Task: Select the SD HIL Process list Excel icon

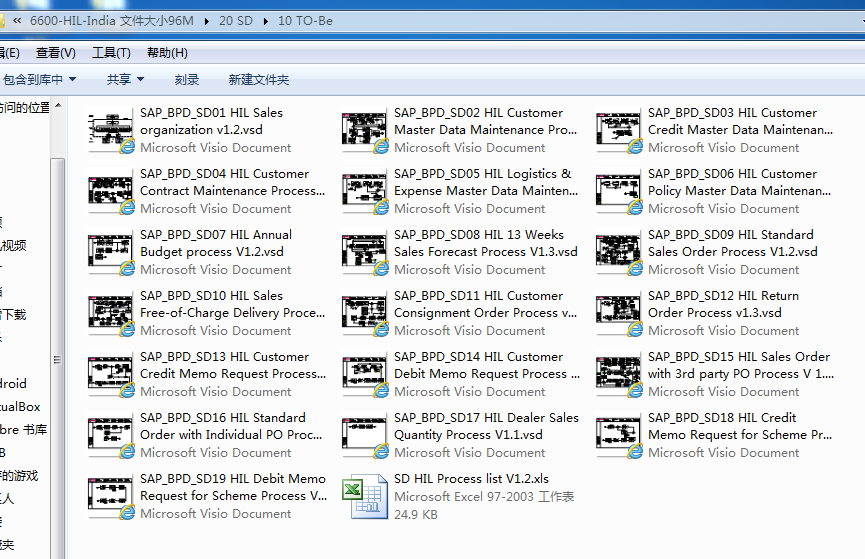Action: (x=365, y=497)
